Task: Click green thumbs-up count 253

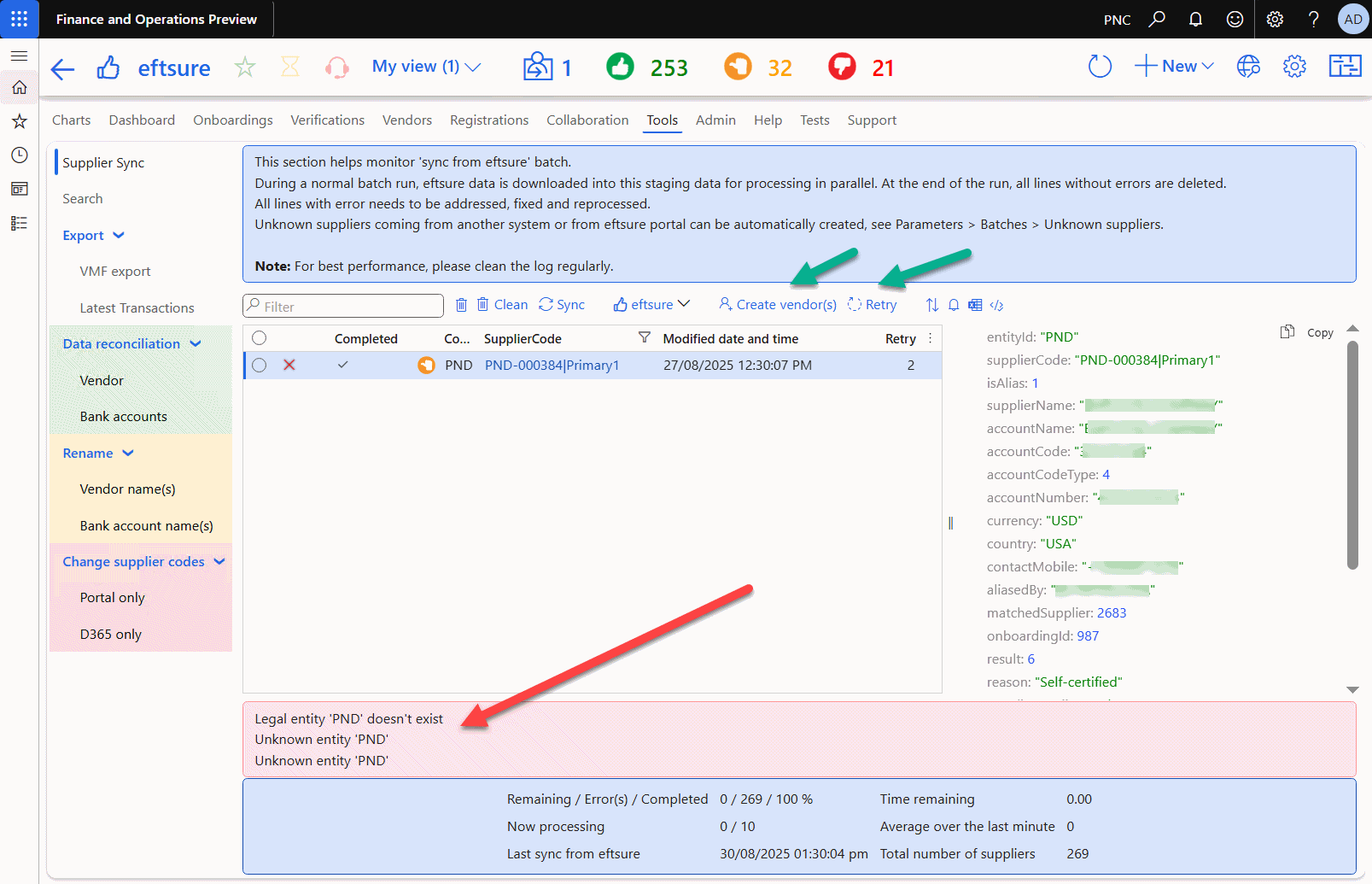Action: [646, 67]
